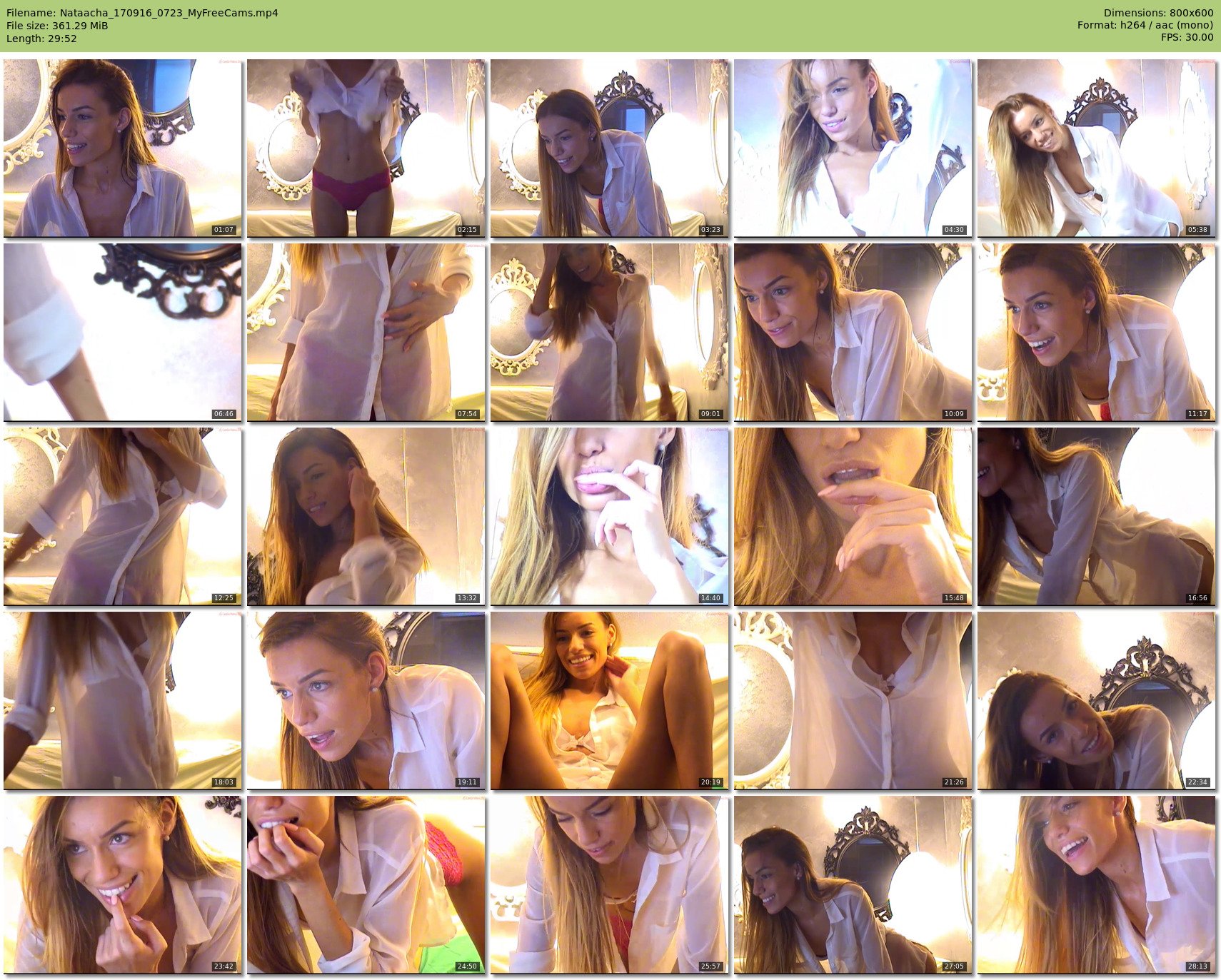Open the thumbnail timestamped 12:25
Screen dimensions: 1221x980
pyautogui.click(x=123, y=516)
